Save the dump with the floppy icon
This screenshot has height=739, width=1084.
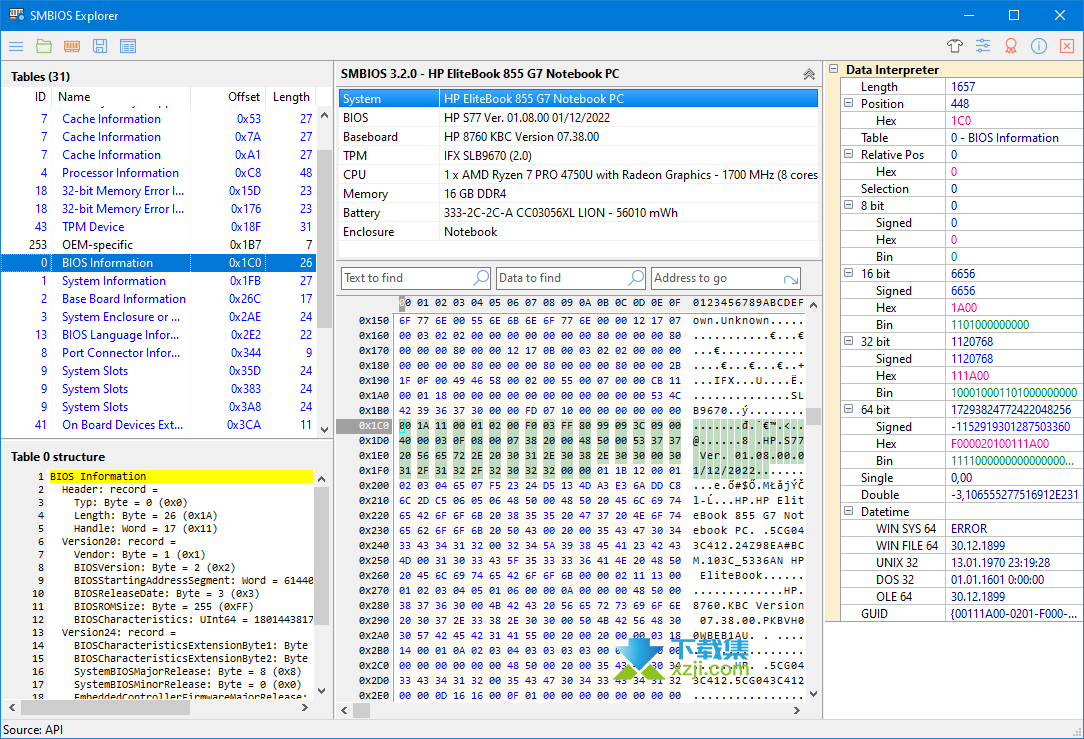click(x=100, y=46)
